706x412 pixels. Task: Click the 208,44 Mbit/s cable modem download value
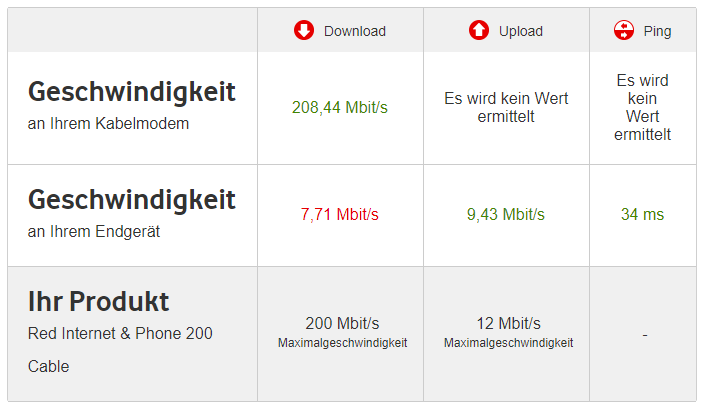point(340,107)
